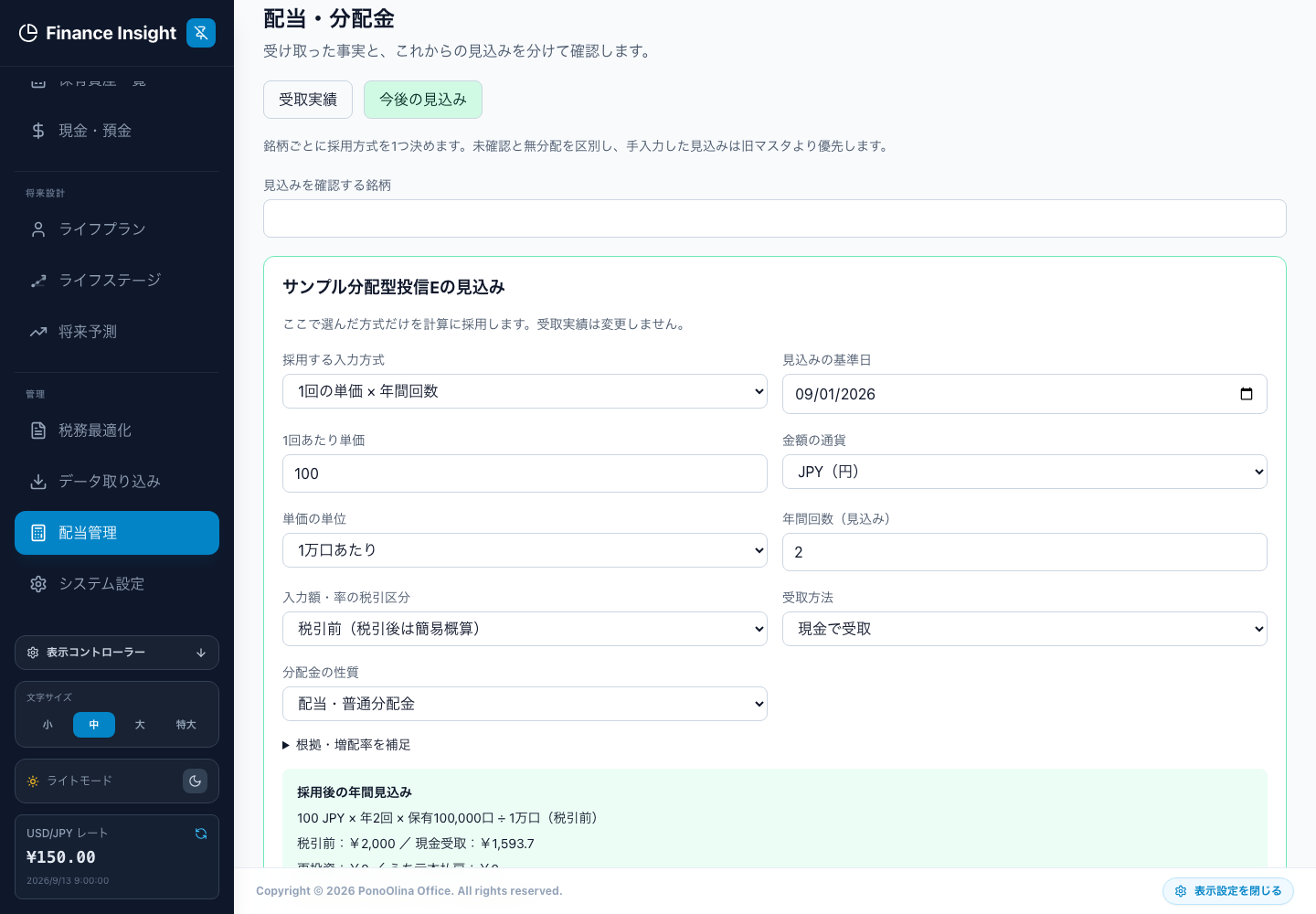The image size is (1316, 914).
Task: Click the 見込みを確認する銘柄 input field
Action: tap(775, 218)
